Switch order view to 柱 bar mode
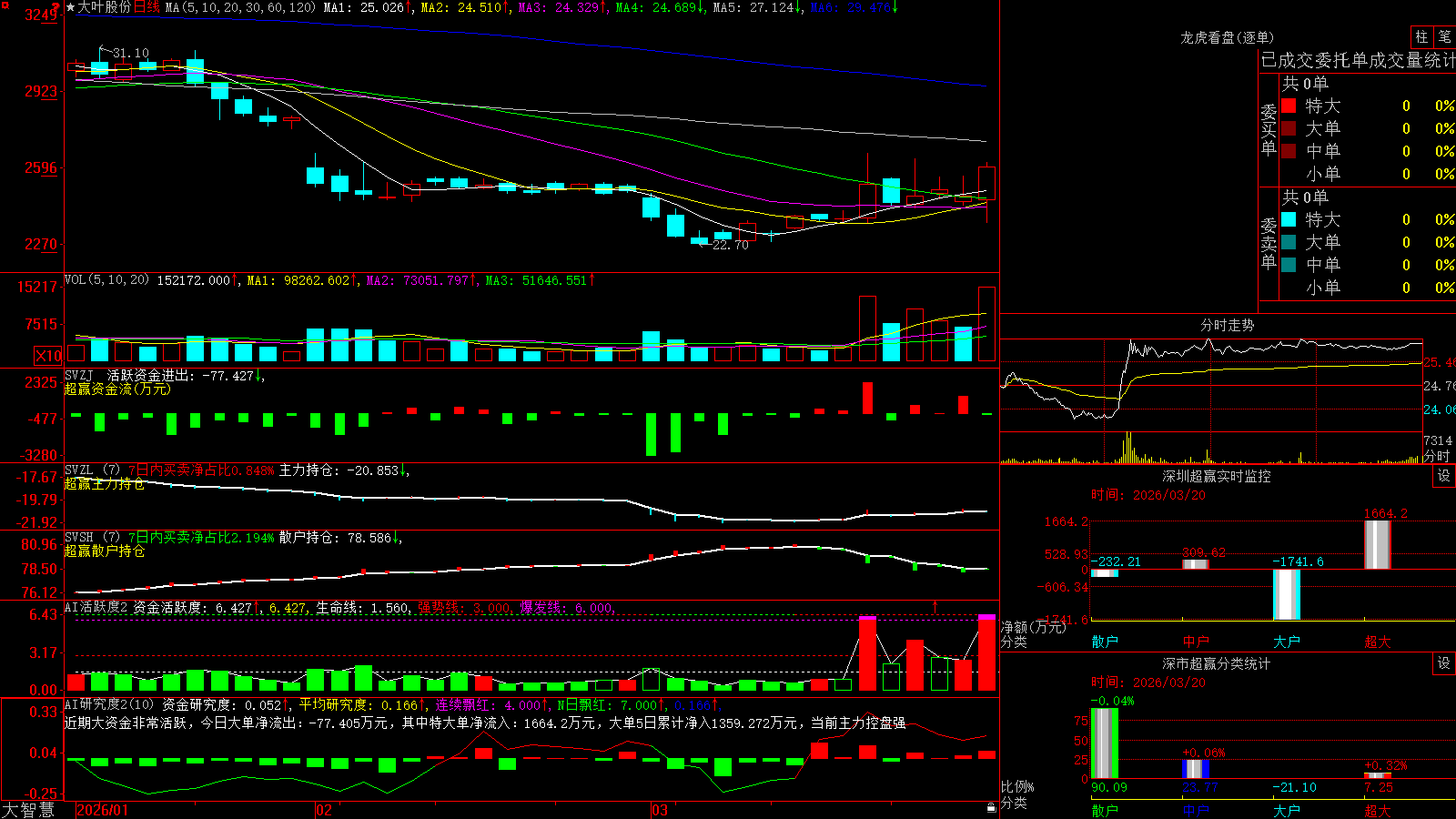The image size is (1456, 819). (1421, 36)
